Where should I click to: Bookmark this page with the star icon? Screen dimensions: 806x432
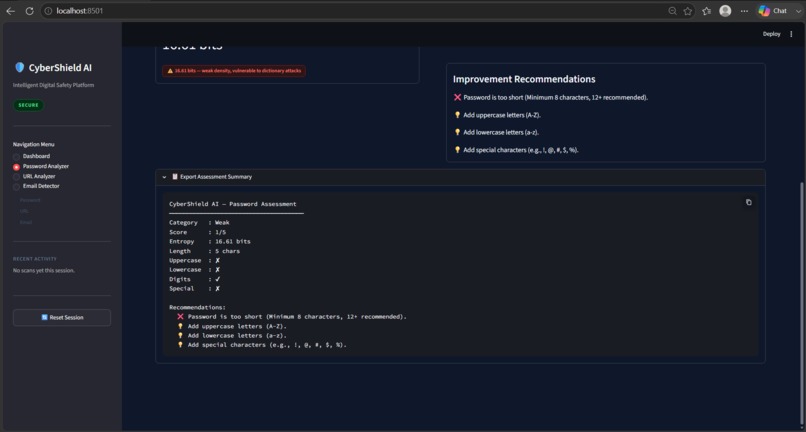(688, 11)
